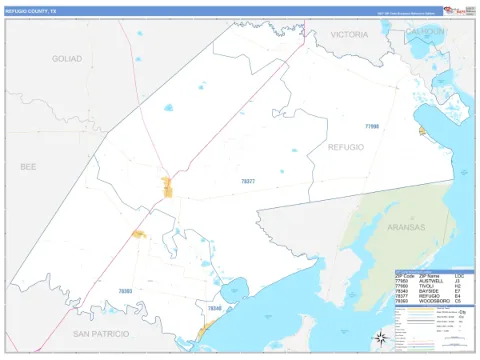Click the 78377 ZIP label on the map

click(x=248, y=181)
